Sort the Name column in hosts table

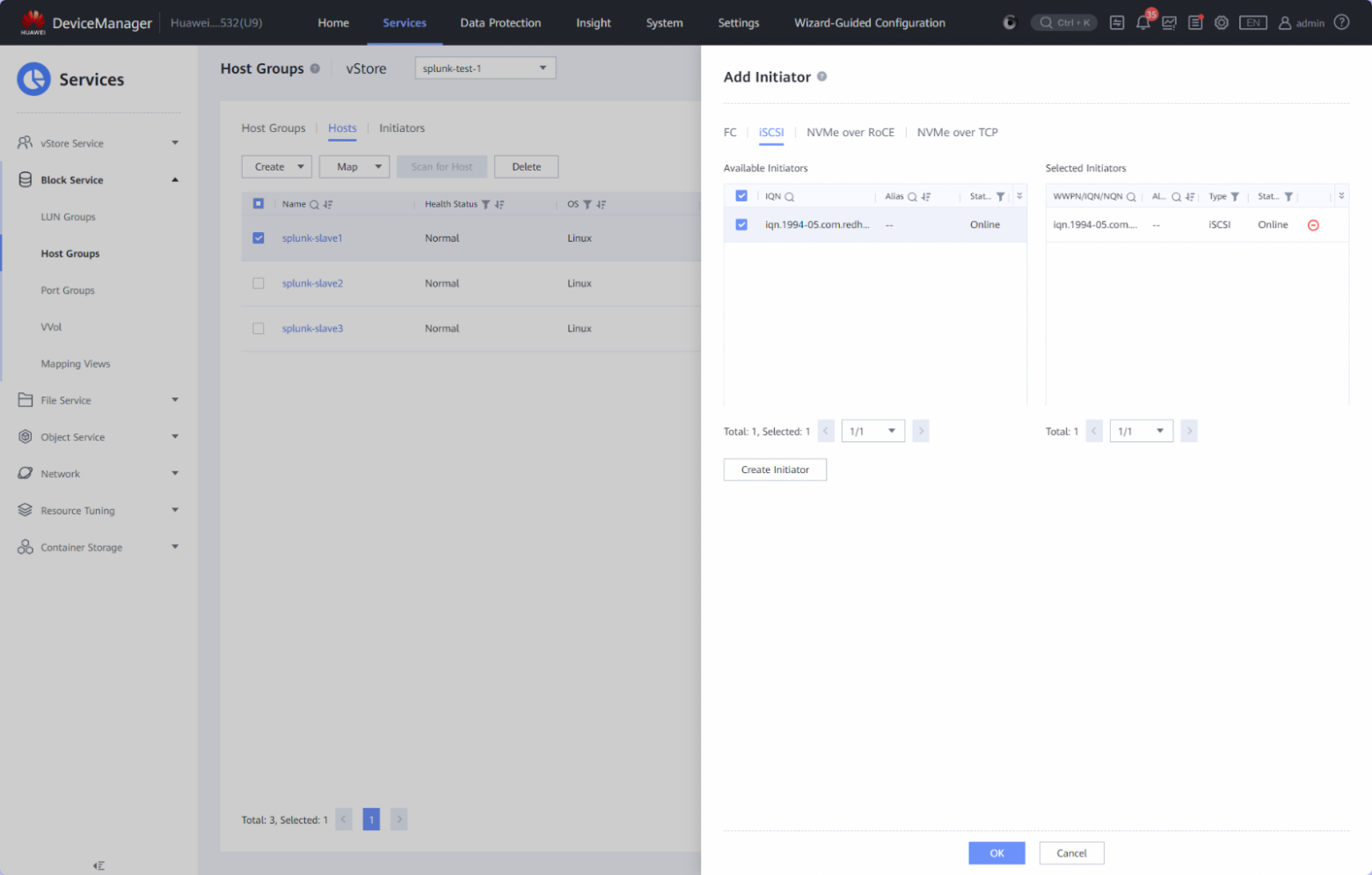click(x=328, y=204)
